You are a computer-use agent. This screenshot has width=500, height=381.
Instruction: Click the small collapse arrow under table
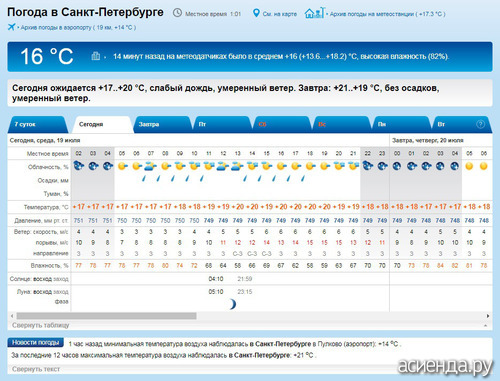(485, 326)
